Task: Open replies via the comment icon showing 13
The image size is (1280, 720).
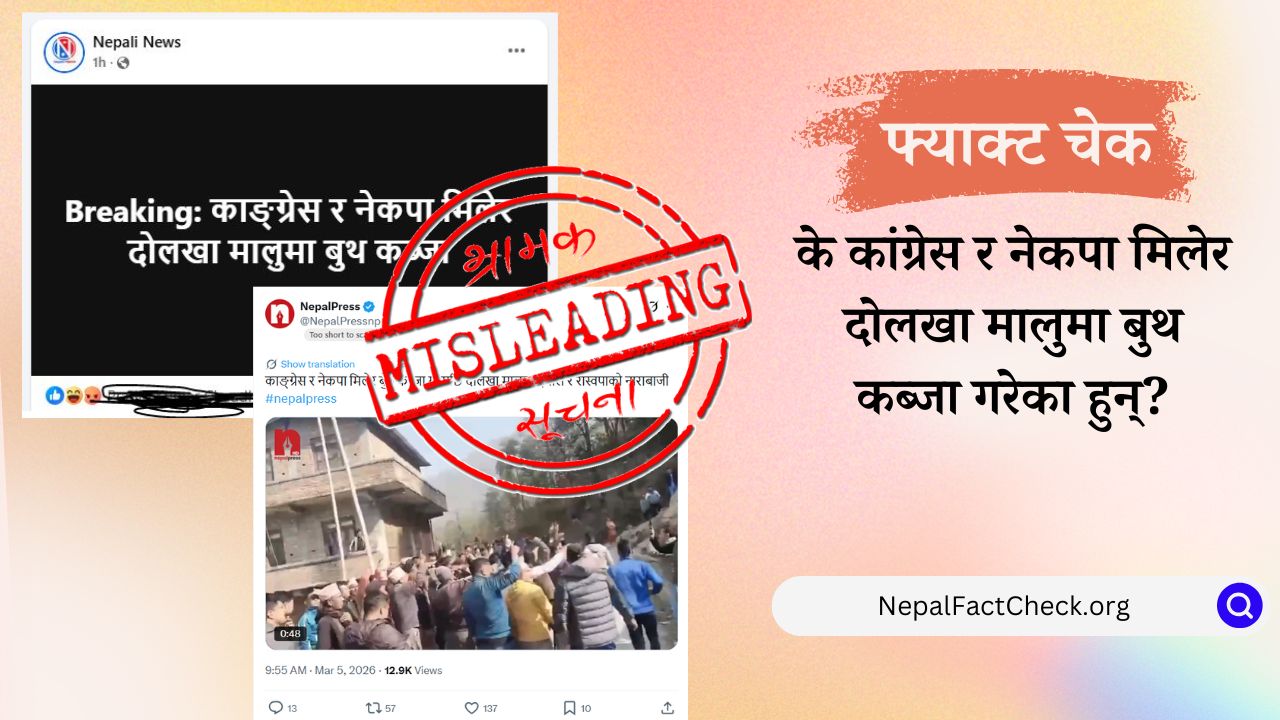Action: tap(276, 707)
